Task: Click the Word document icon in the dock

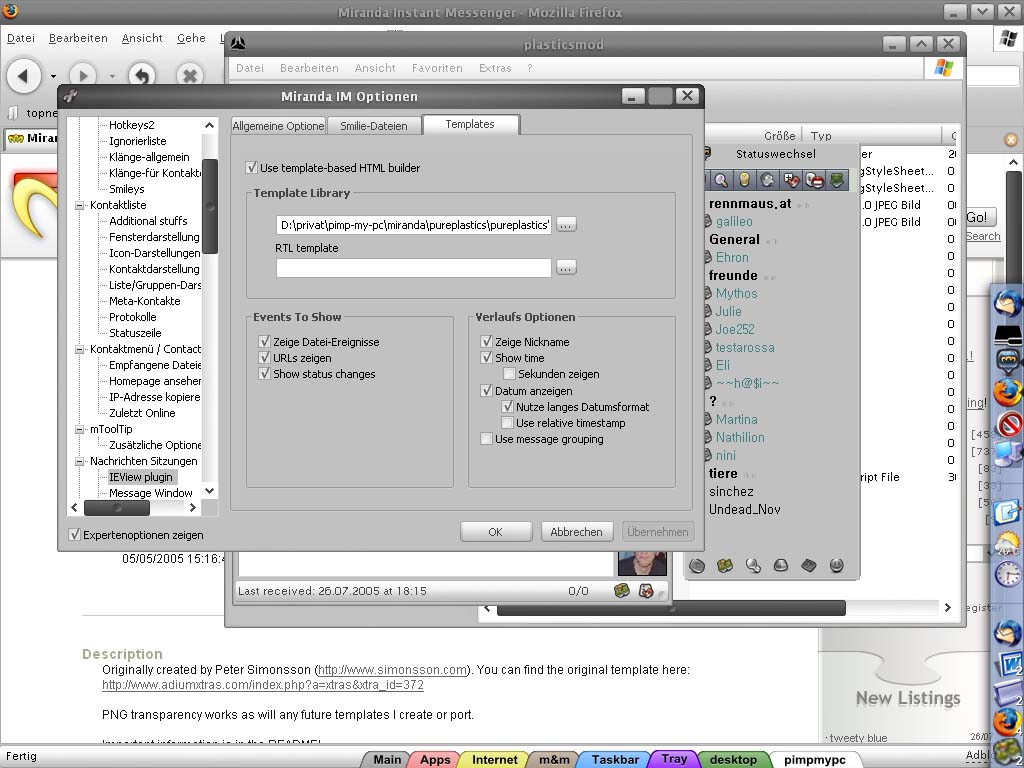Action: pyautogui.click(x=1009, y=664)
